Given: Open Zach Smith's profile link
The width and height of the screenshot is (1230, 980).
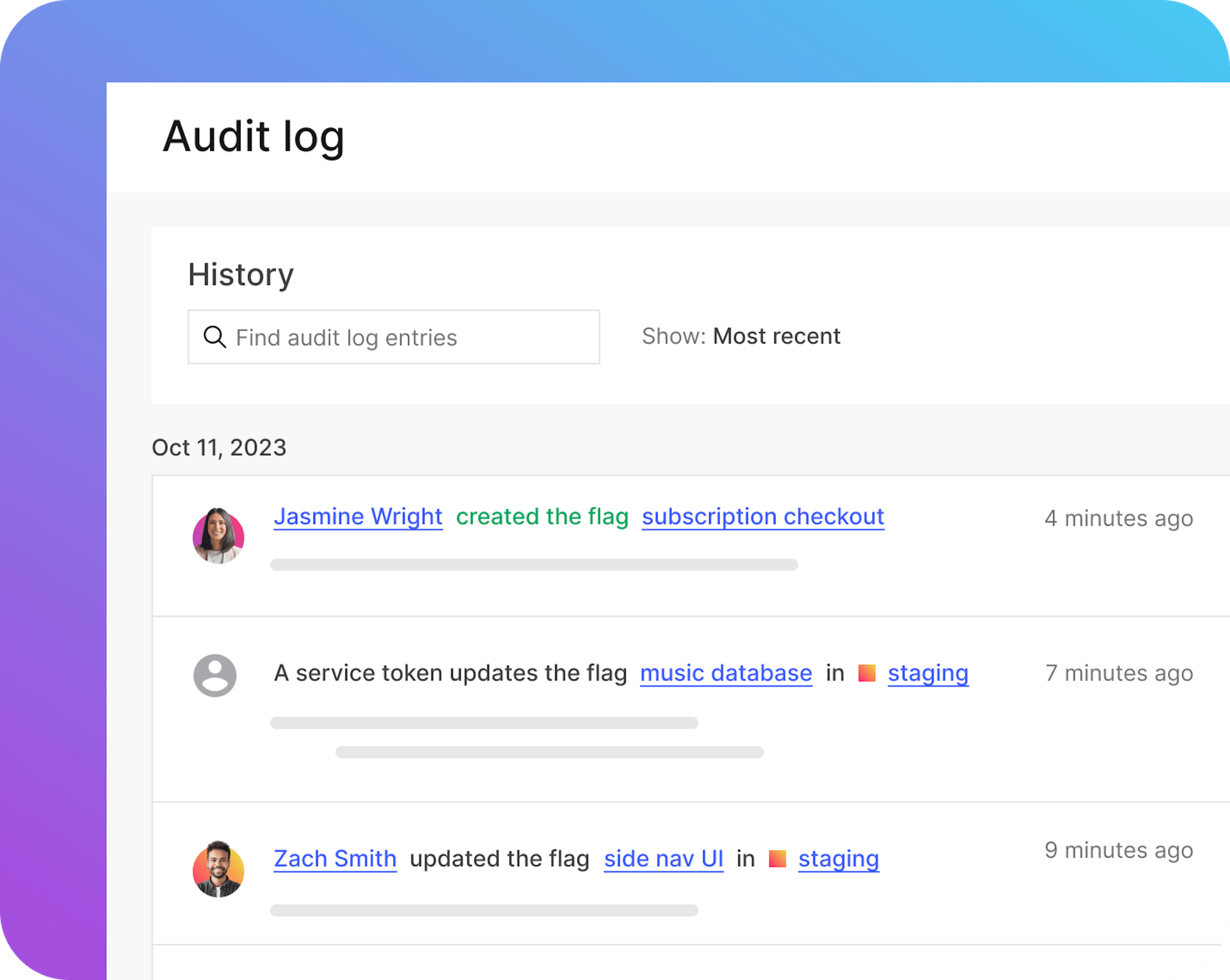Looking at the screenshot, I should [335, 859].
